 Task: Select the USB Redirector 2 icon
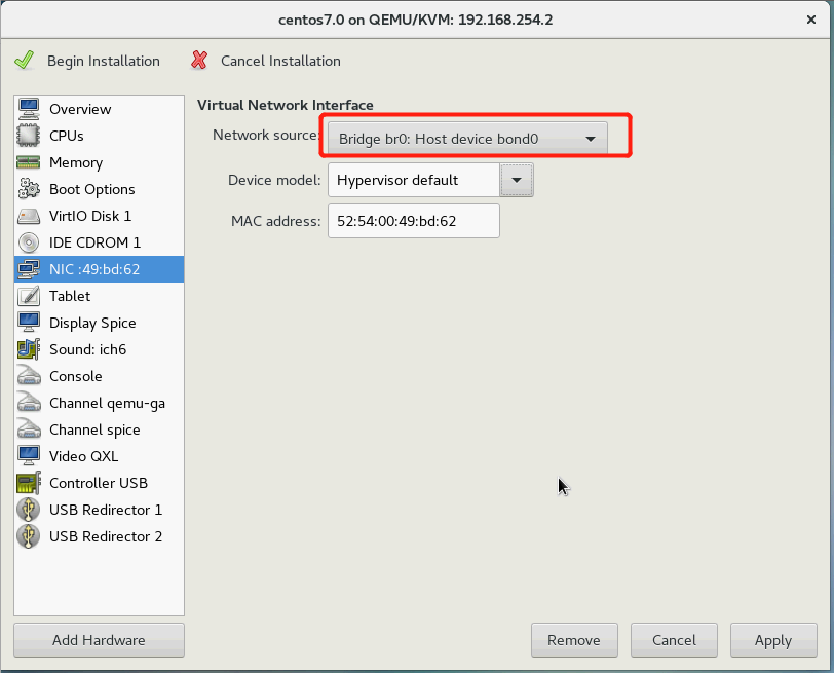(x=28, y=536)
